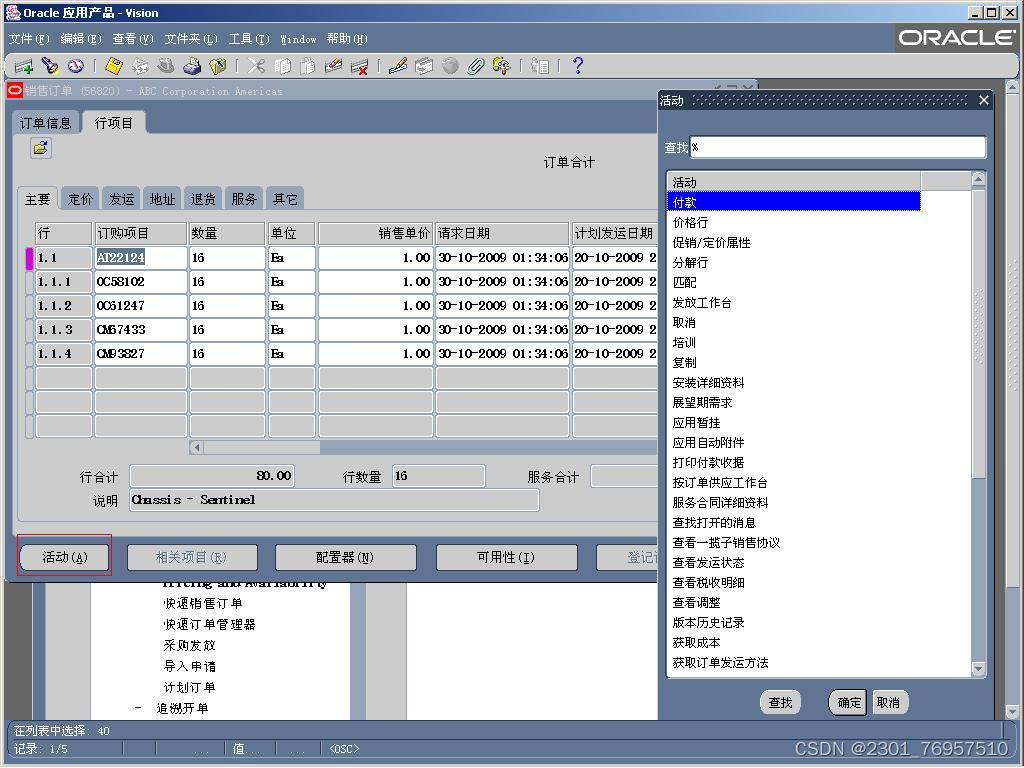Click 取消 button in the 活动 dialog
The image size is (1024, 768).
(888, 703)
